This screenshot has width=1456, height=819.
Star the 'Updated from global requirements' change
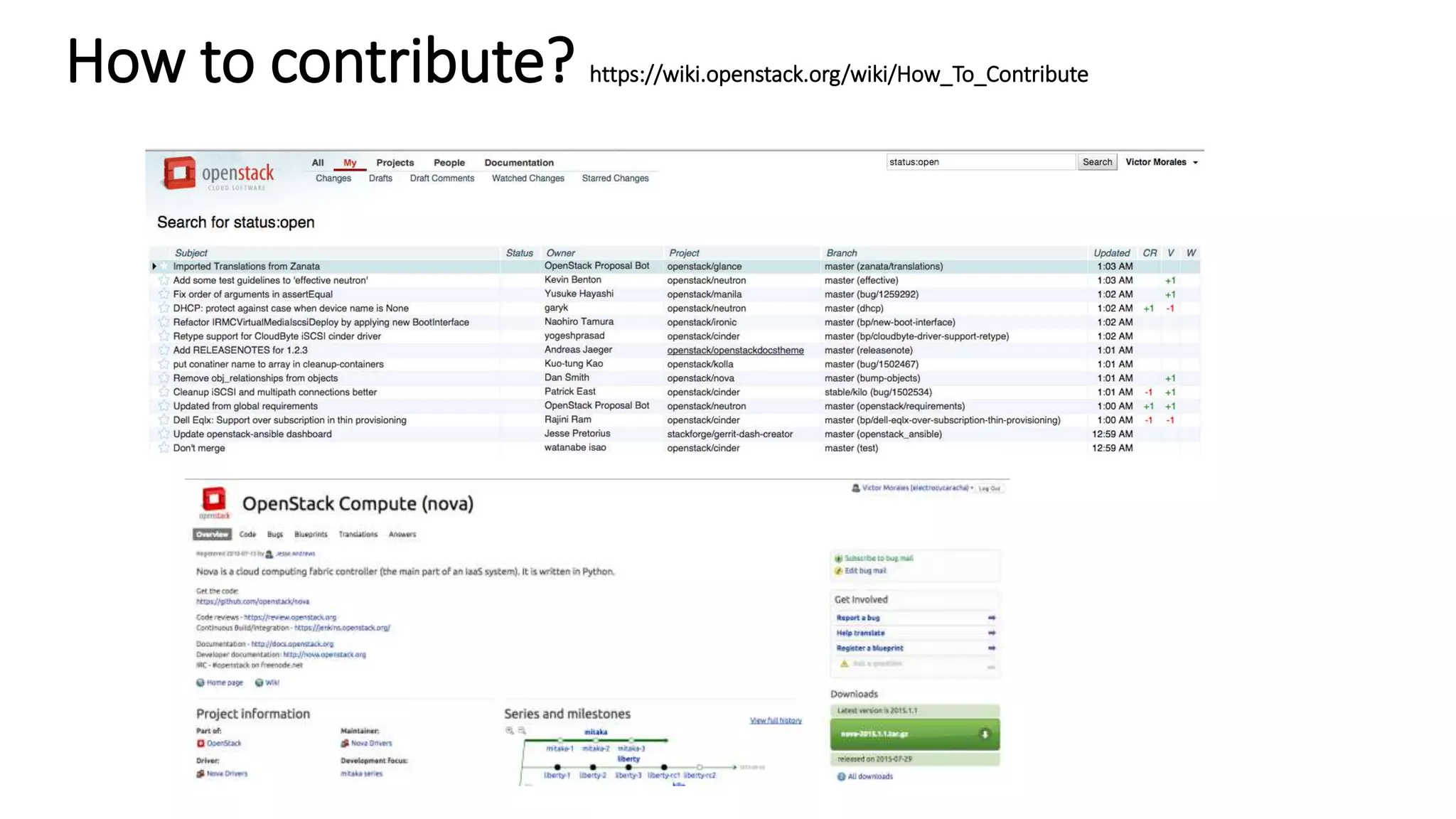[164, 406]
